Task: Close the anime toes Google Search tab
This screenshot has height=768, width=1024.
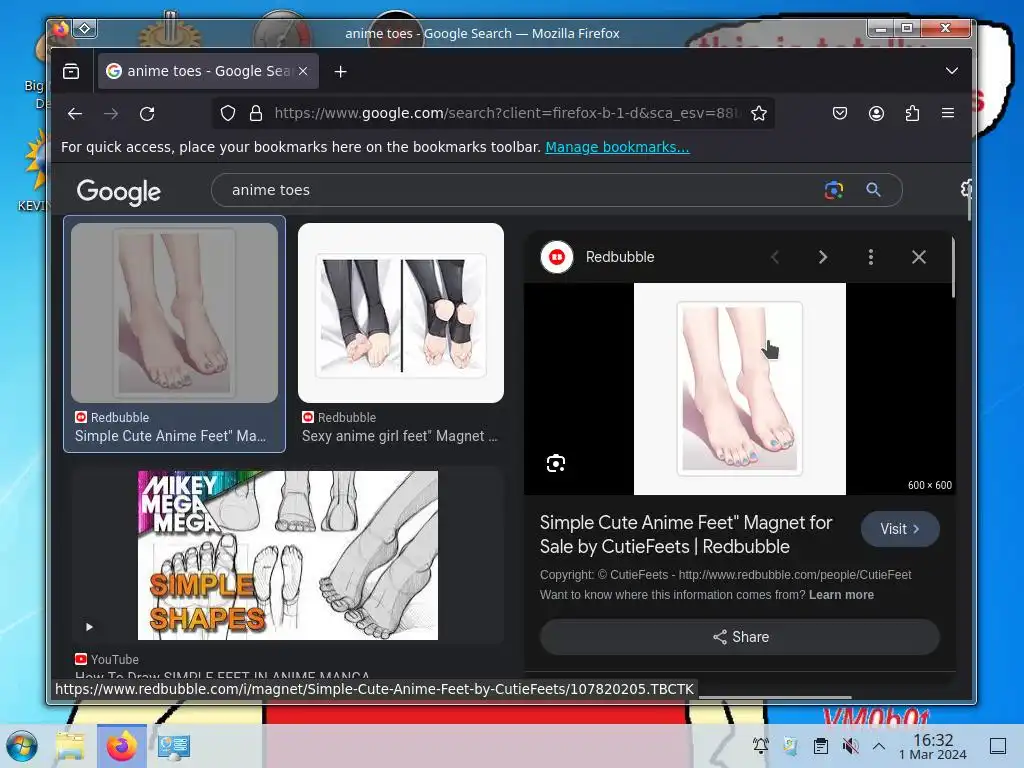Action: pyautogui.click(x=303, y=71)
